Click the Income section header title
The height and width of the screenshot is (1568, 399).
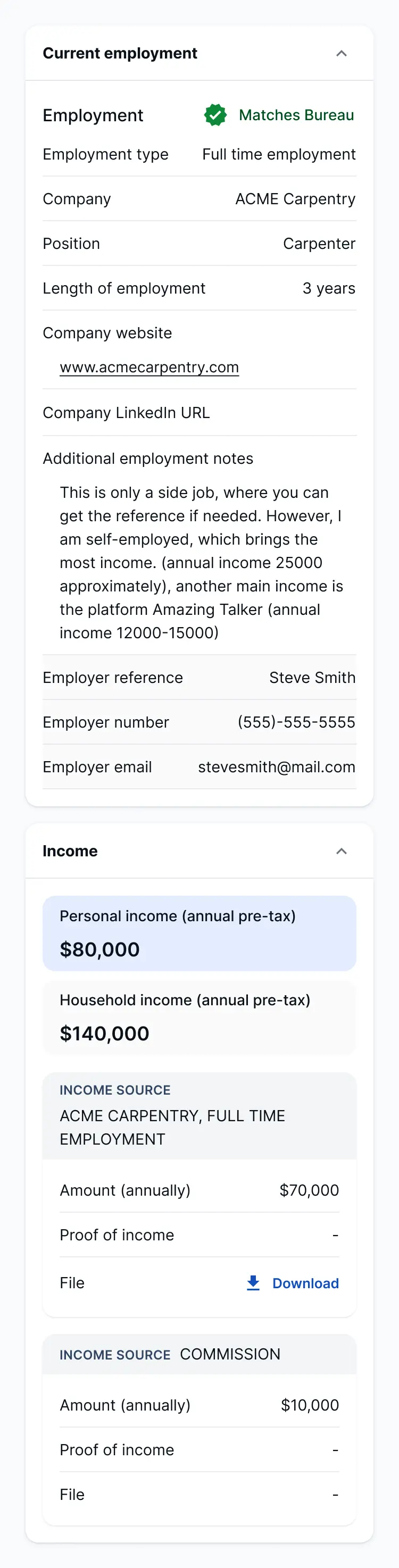click(x=70, y=851)
